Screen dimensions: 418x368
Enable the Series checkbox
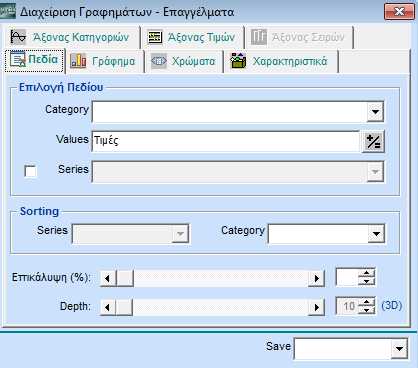pos(31,172)
